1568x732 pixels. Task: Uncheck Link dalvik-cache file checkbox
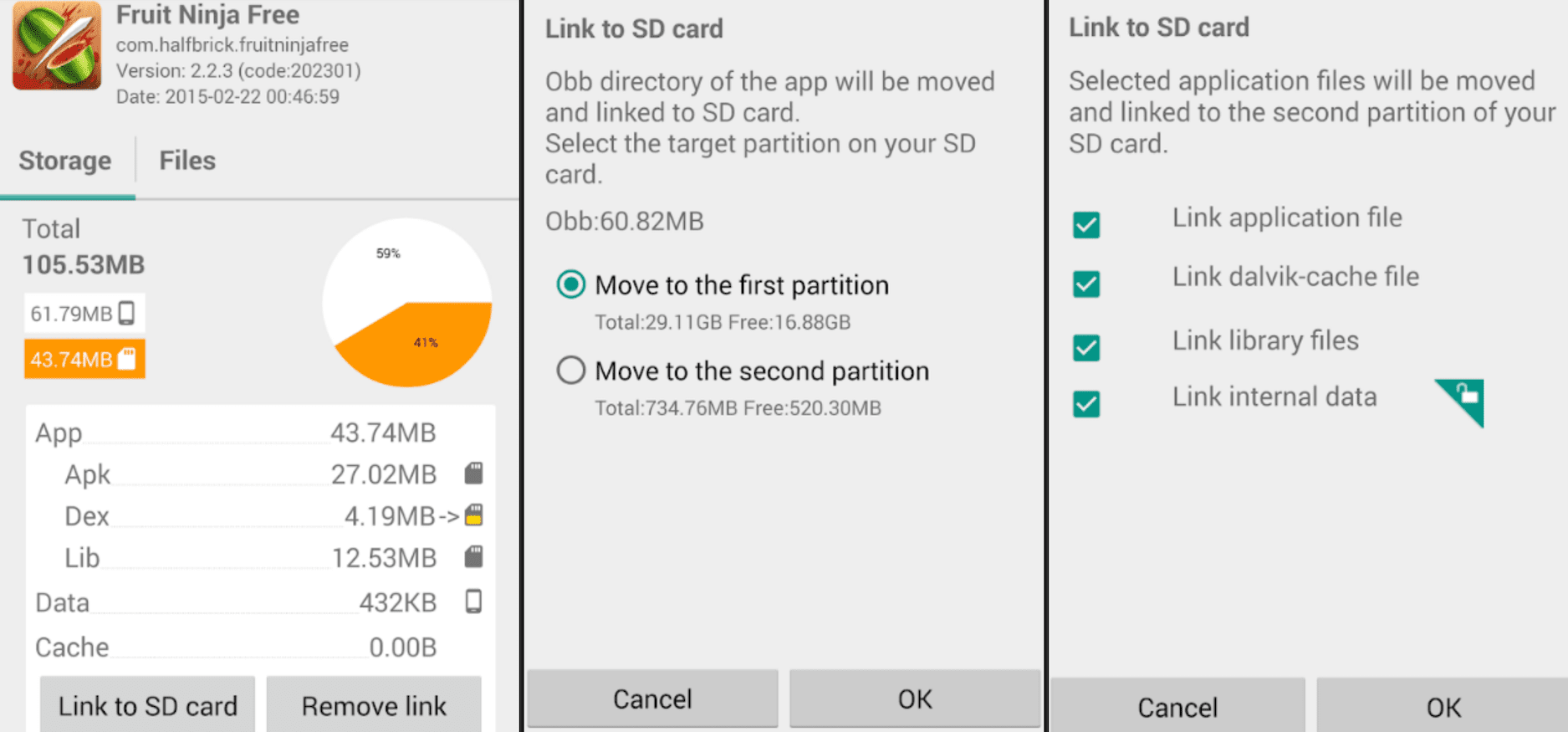pyautogui.click(x=1086, y=284)
